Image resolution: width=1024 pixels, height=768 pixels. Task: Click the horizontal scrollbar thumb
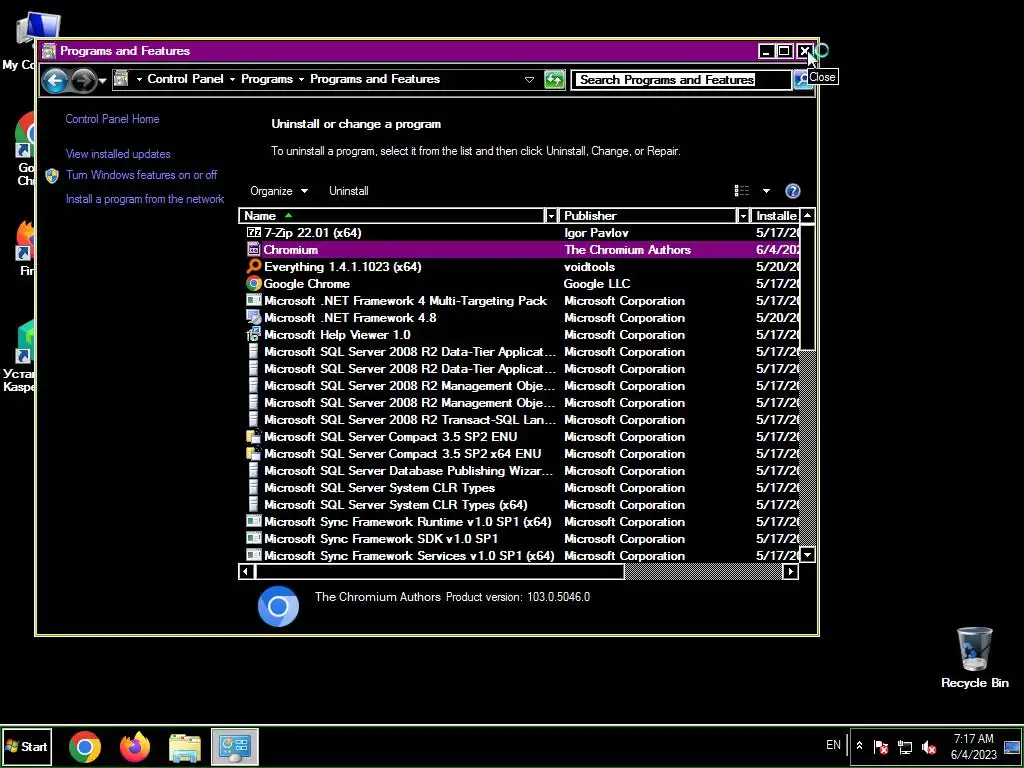click(439, 572)
